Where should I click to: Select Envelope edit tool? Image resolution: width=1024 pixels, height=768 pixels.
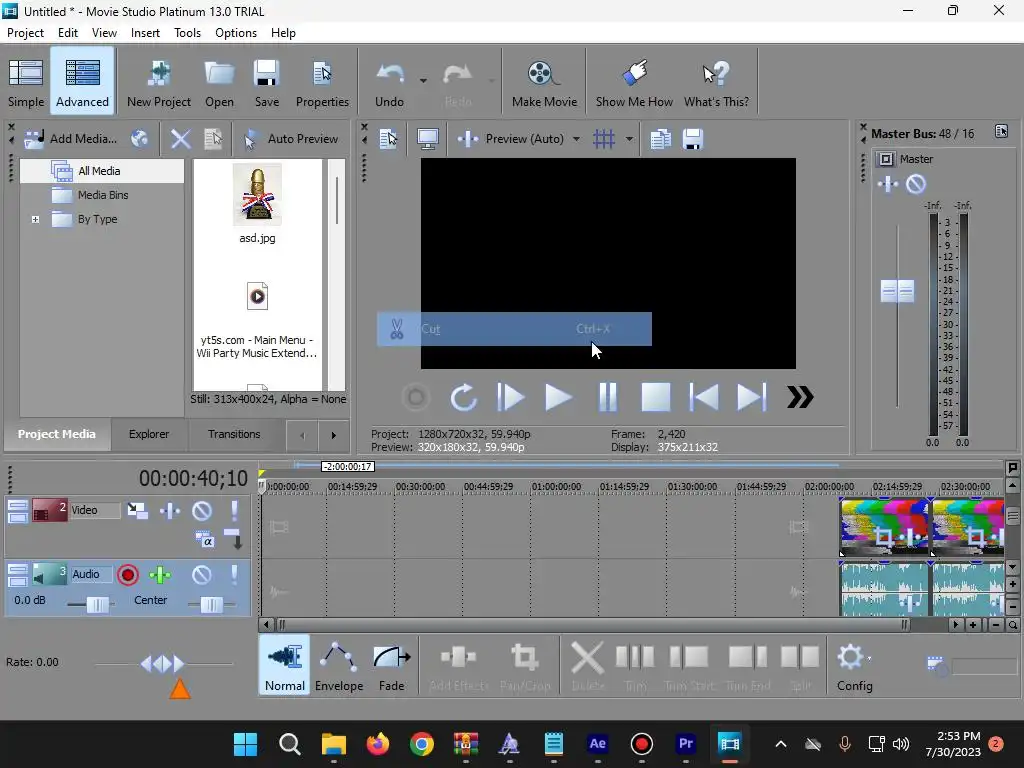339,666
